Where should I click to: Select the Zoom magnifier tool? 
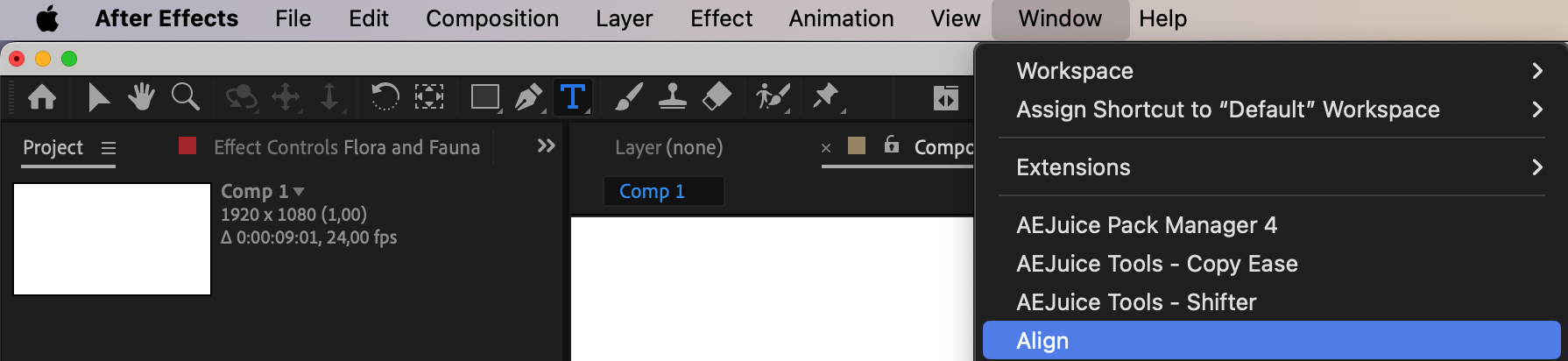point(185,96)
